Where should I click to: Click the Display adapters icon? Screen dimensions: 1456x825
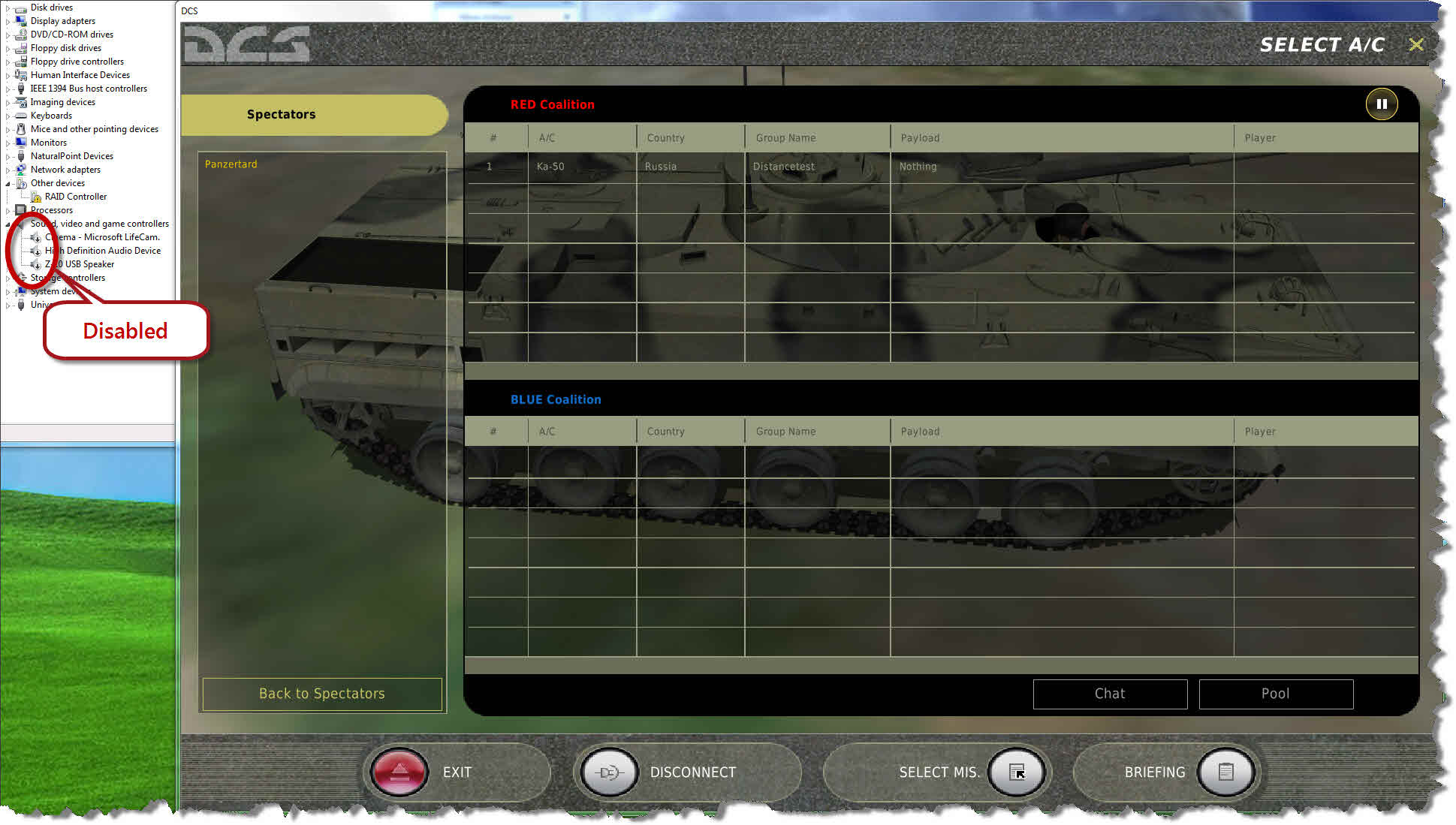coord(21,21)
